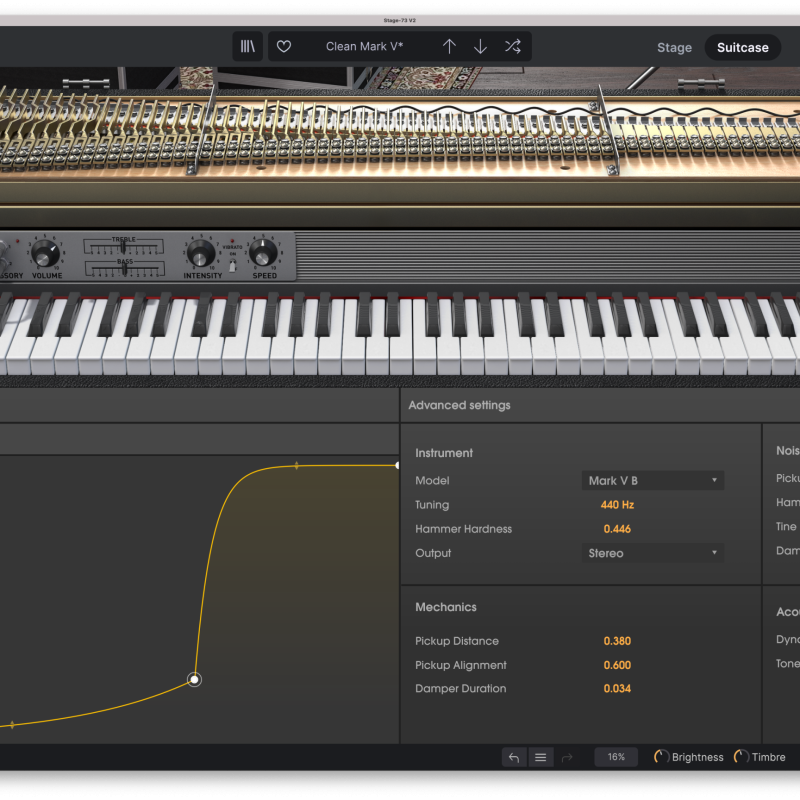Open the Model dropdown showing Mark V B
This screenshot has height=800, width=800.
coord(653,480)
